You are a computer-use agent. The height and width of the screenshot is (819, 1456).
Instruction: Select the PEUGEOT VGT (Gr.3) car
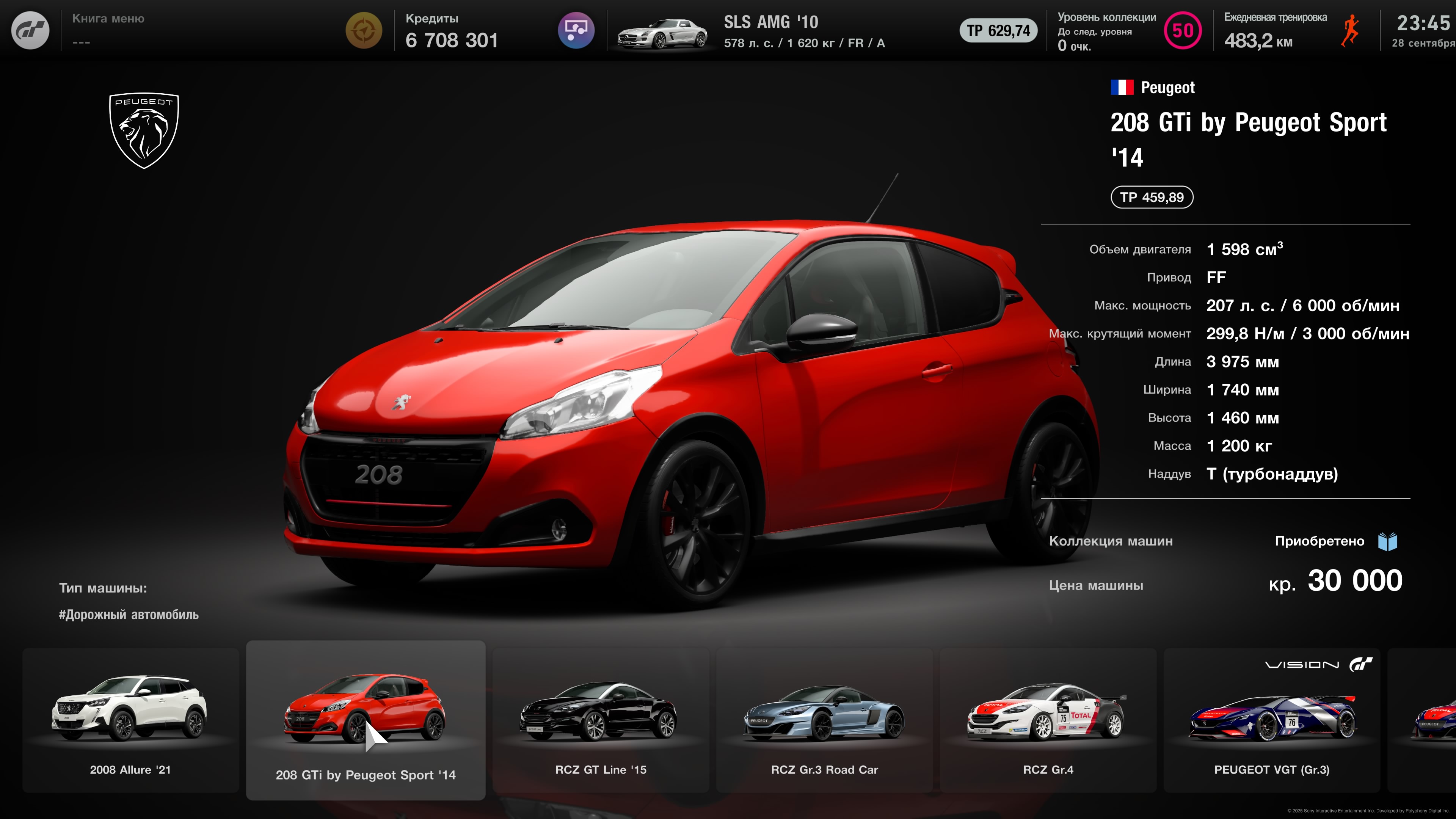coord(1271,720)
